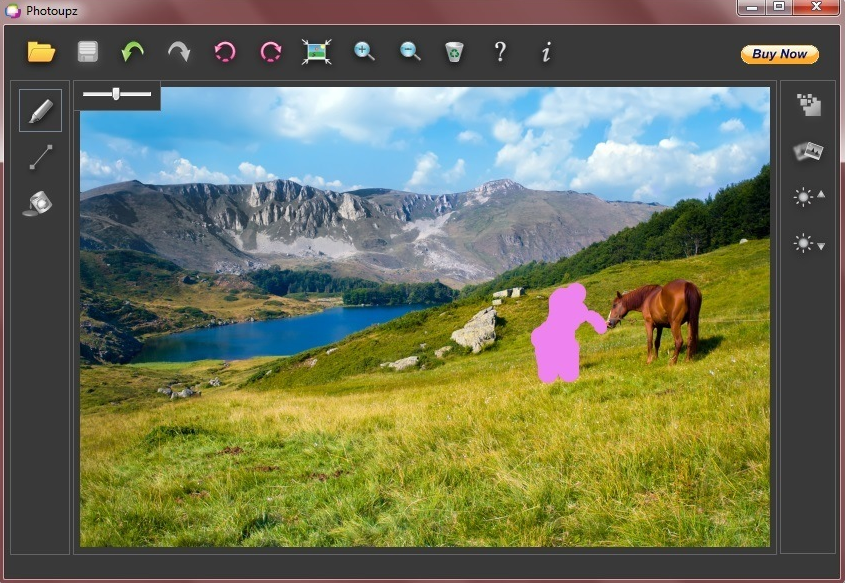Select the straight line tool
Viewport: 845px width, 583px height.
point(41,157)
